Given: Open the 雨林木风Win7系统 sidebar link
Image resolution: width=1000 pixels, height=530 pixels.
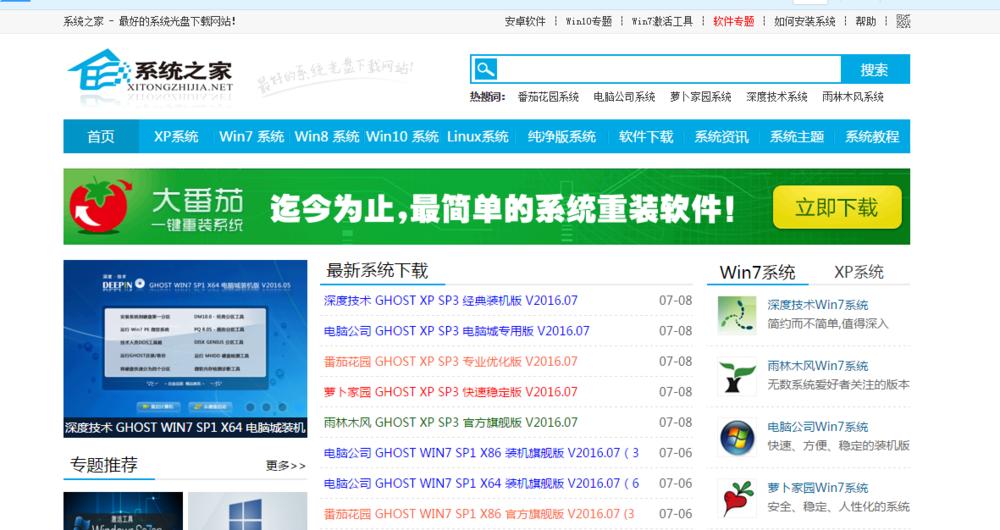Looking at the screenshot, I should point(818,366).
